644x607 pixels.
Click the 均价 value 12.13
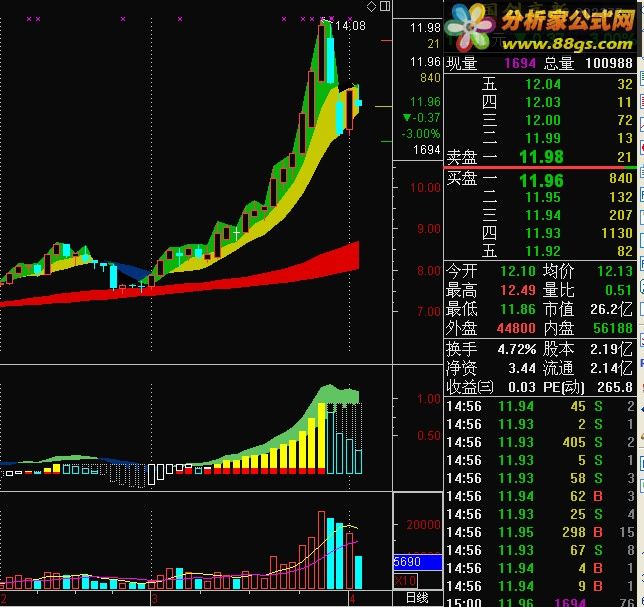pyautogui.click(x=615, y=271)
